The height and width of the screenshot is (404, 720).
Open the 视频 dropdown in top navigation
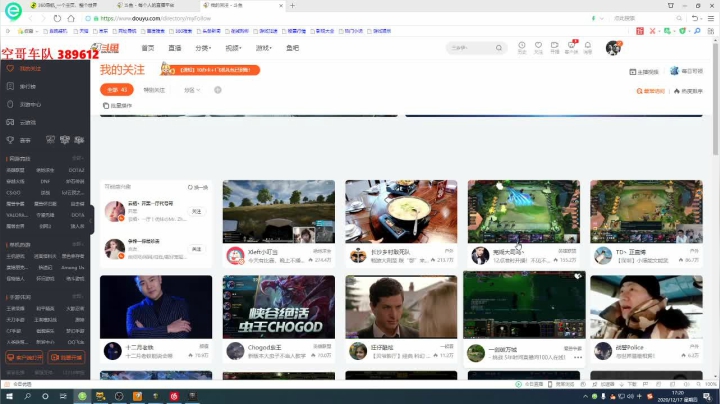[x=233, y=48]
